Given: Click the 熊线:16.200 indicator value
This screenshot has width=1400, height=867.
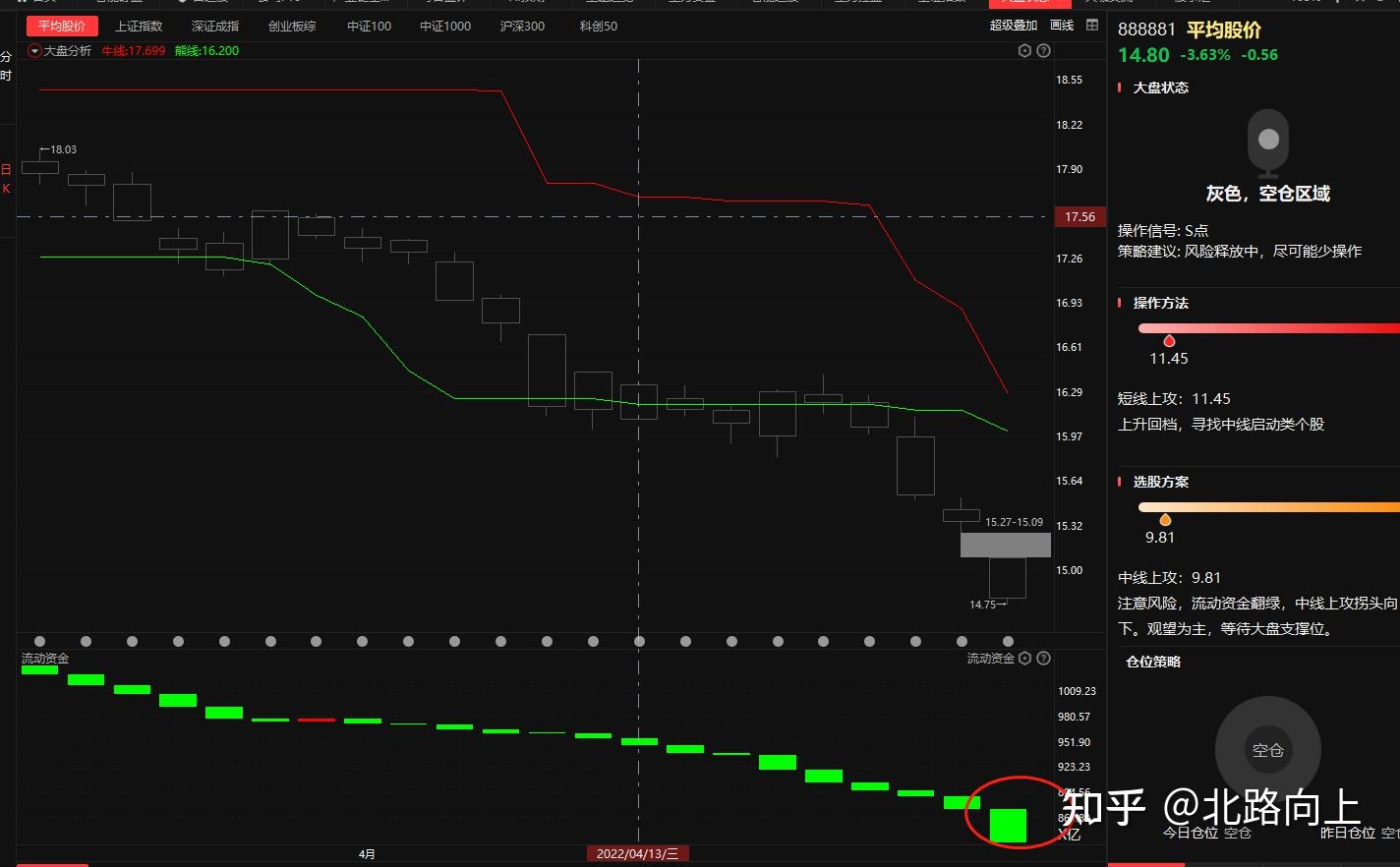Looking at the screenshot, I should pos(207,51).
